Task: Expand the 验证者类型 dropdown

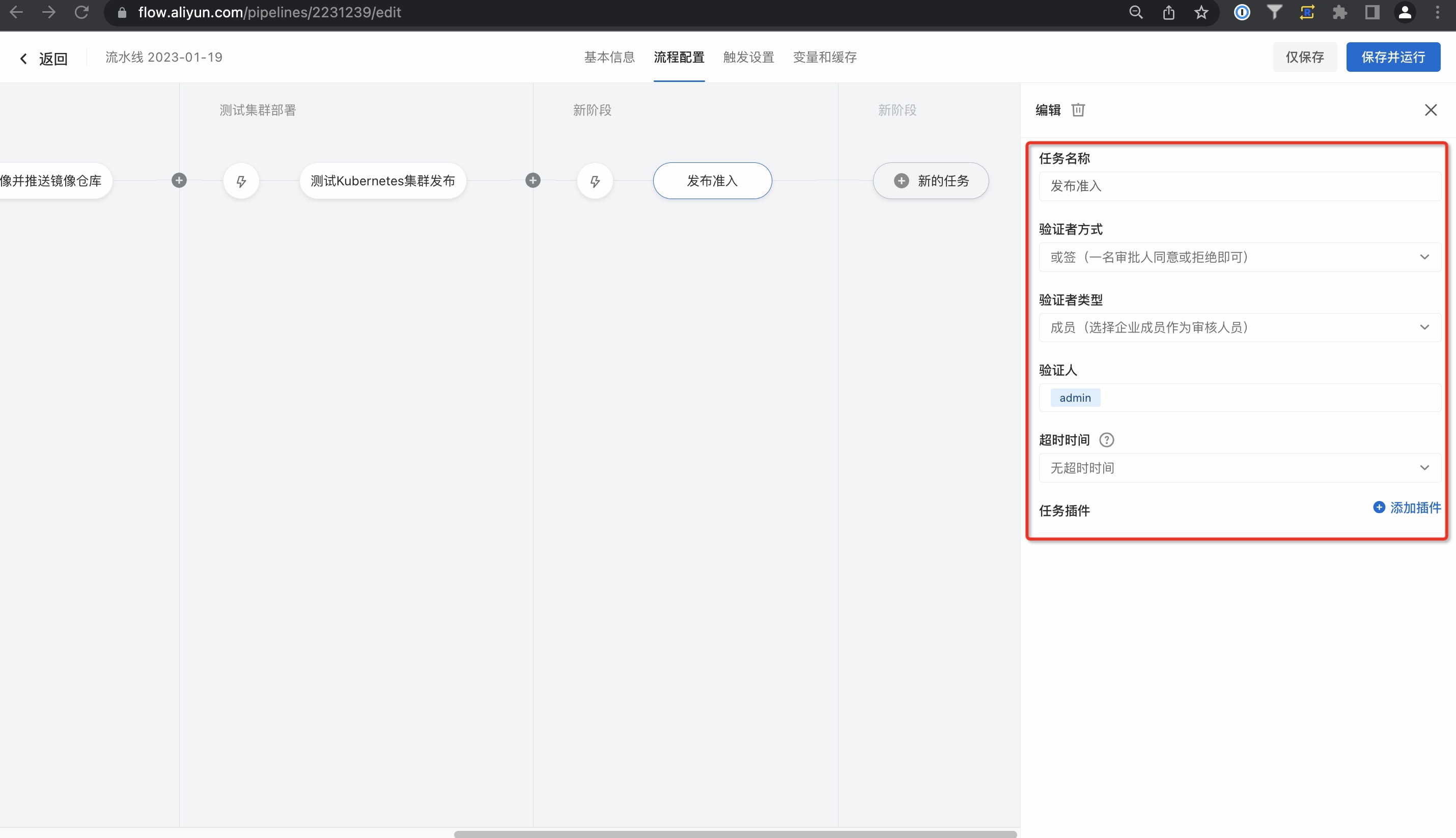Action: point(1239,327)
